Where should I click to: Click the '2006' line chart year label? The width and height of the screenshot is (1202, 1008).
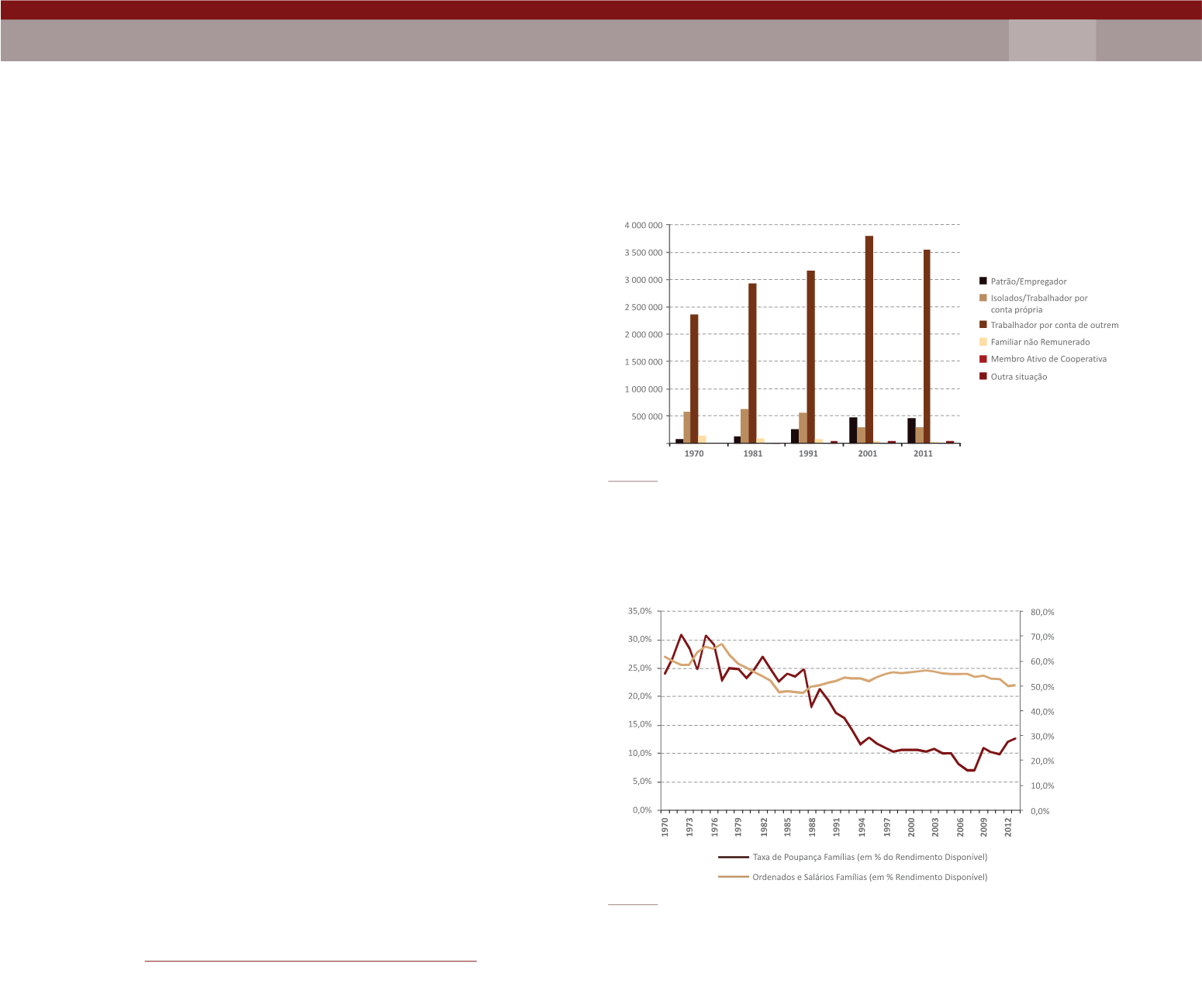click(960, 827)
